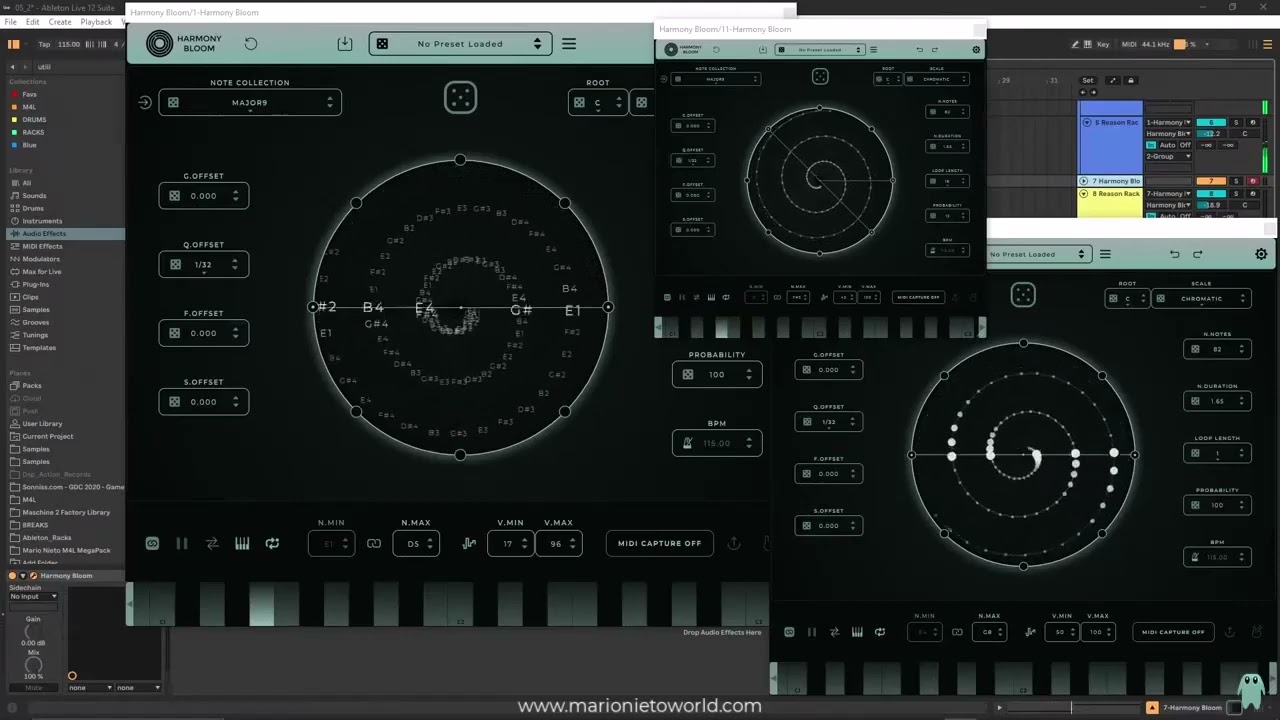Open hamburger menu in main Harmony Bloom window
Viewport: 1280px width, 720px height.
point(569,44)
